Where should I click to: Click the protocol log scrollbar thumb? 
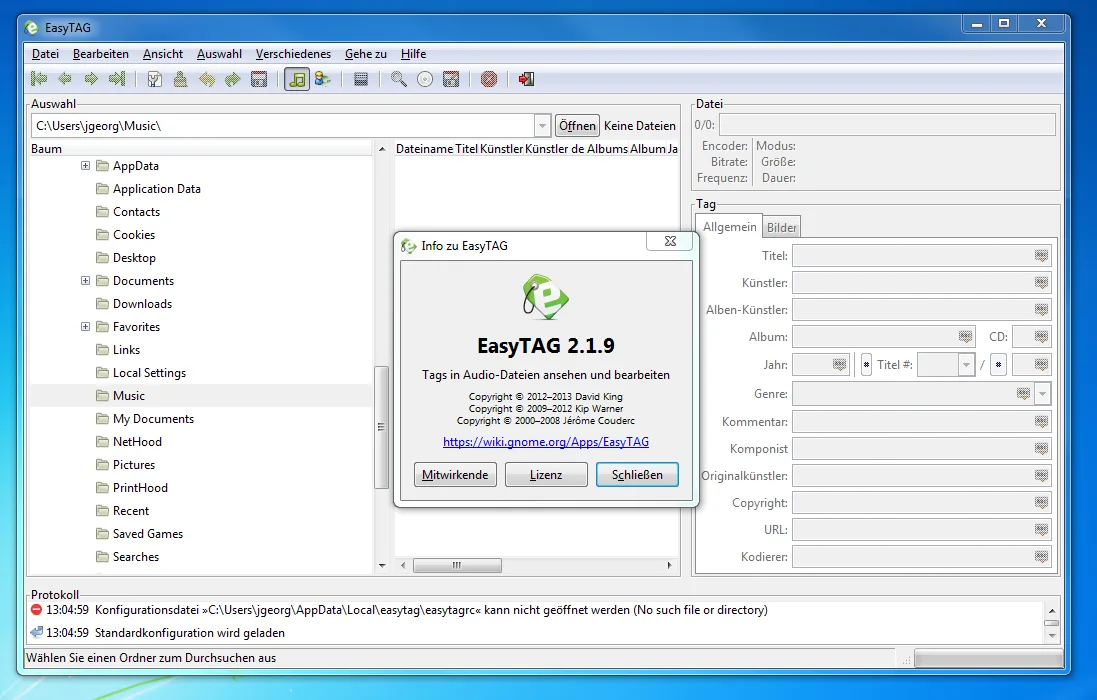click(x=1052, y=622)
